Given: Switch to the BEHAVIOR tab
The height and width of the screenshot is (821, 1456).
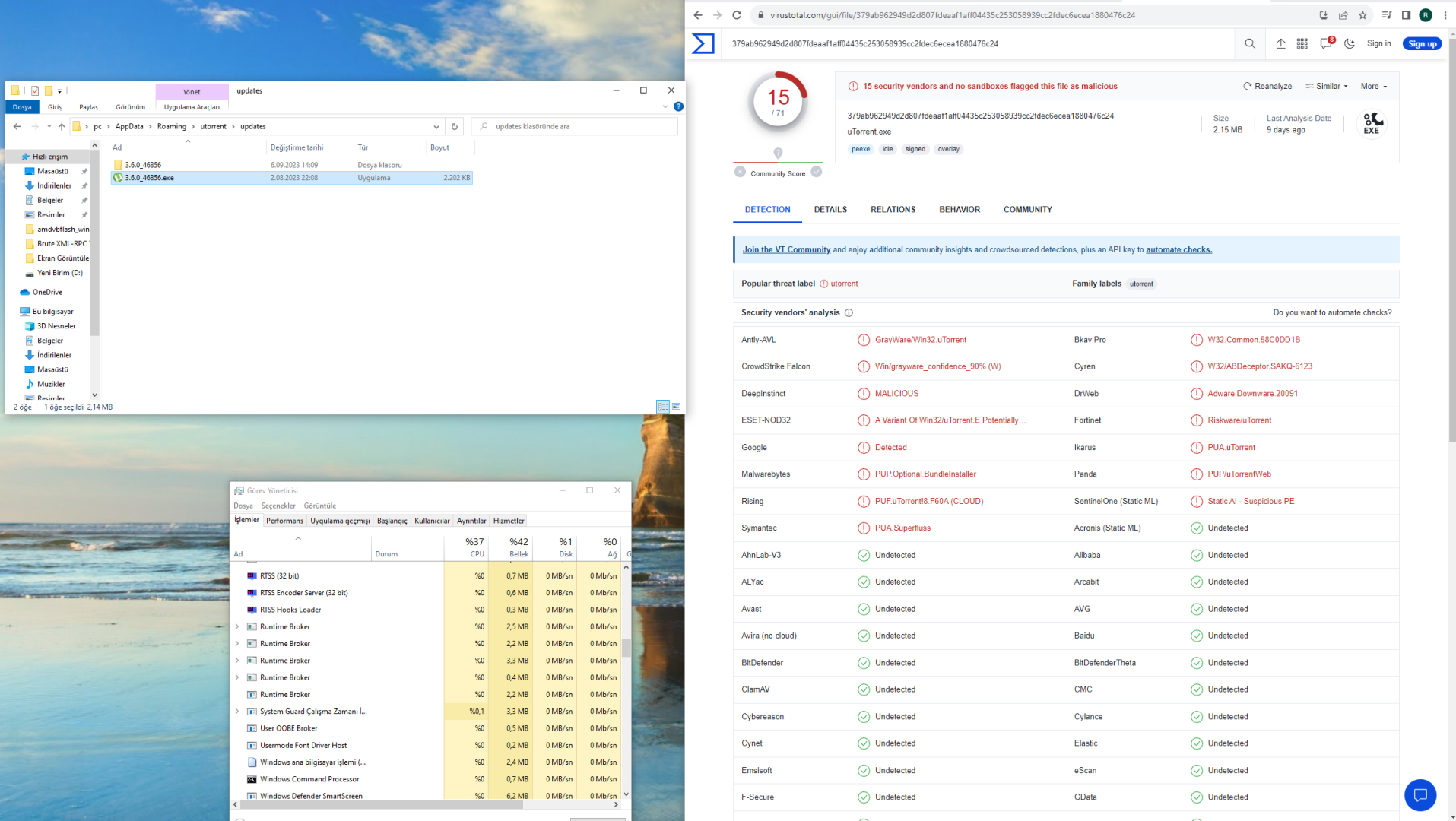Looking at the screenshot, I should point(960,209).
